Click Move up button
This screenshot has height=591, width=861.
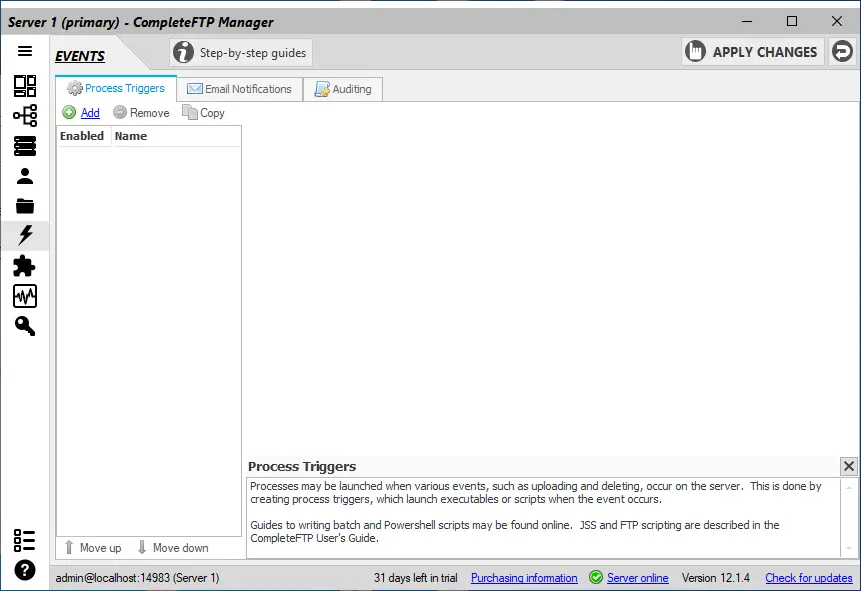[x=93, y=548]
